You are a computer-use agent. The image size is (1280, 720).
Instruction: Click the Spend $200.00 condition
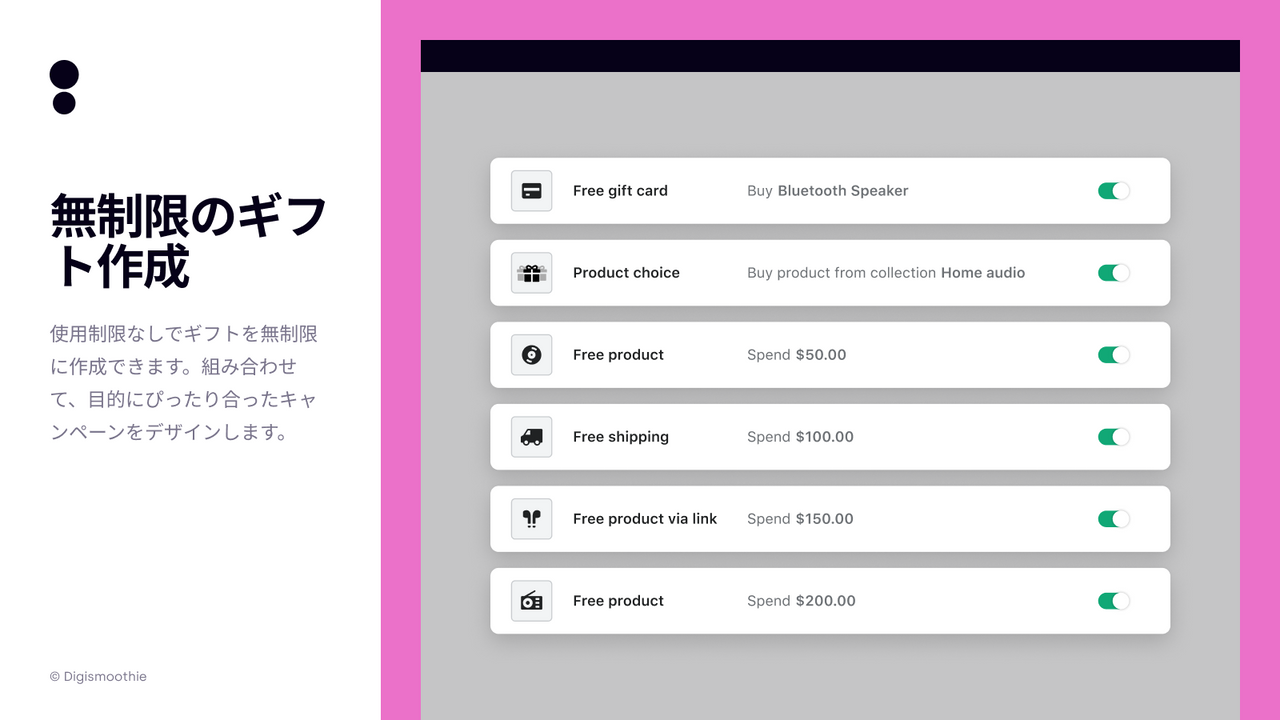click(x=801, y=601)
